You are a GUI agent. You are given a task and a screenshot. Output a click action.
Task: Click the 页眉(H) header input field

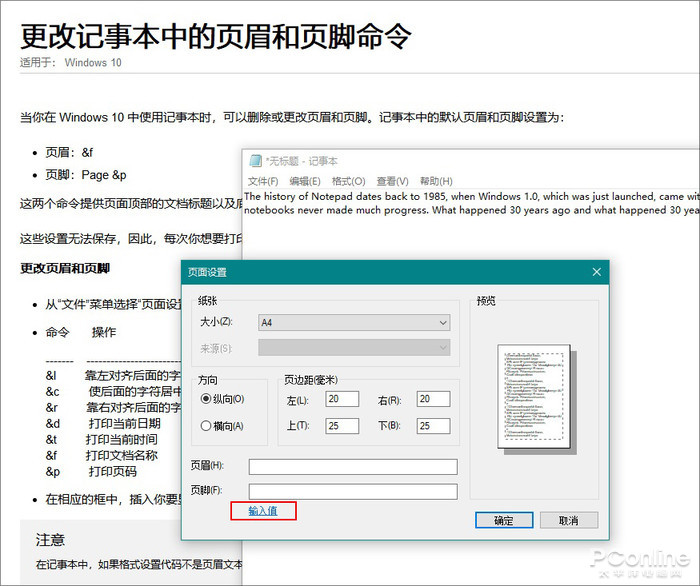pos(353,467)
